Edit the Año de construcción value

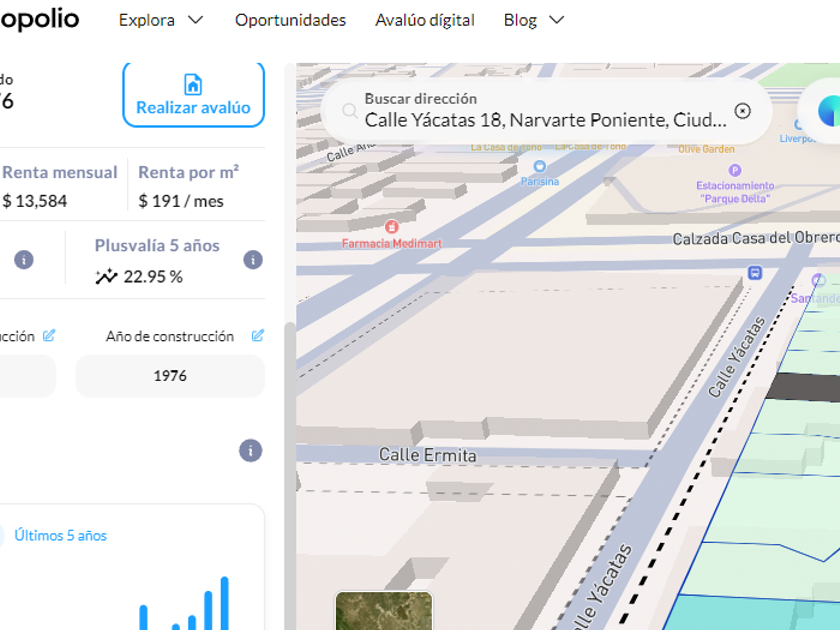[x=258, y=336]
